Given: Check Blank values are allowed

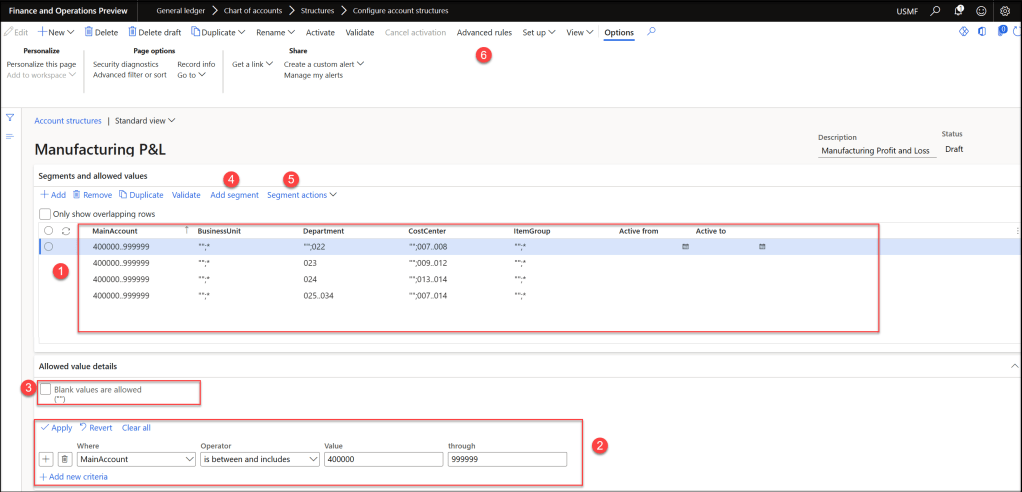Looking at the screenshot, I should pyautogui.click(x=45, y=389).
